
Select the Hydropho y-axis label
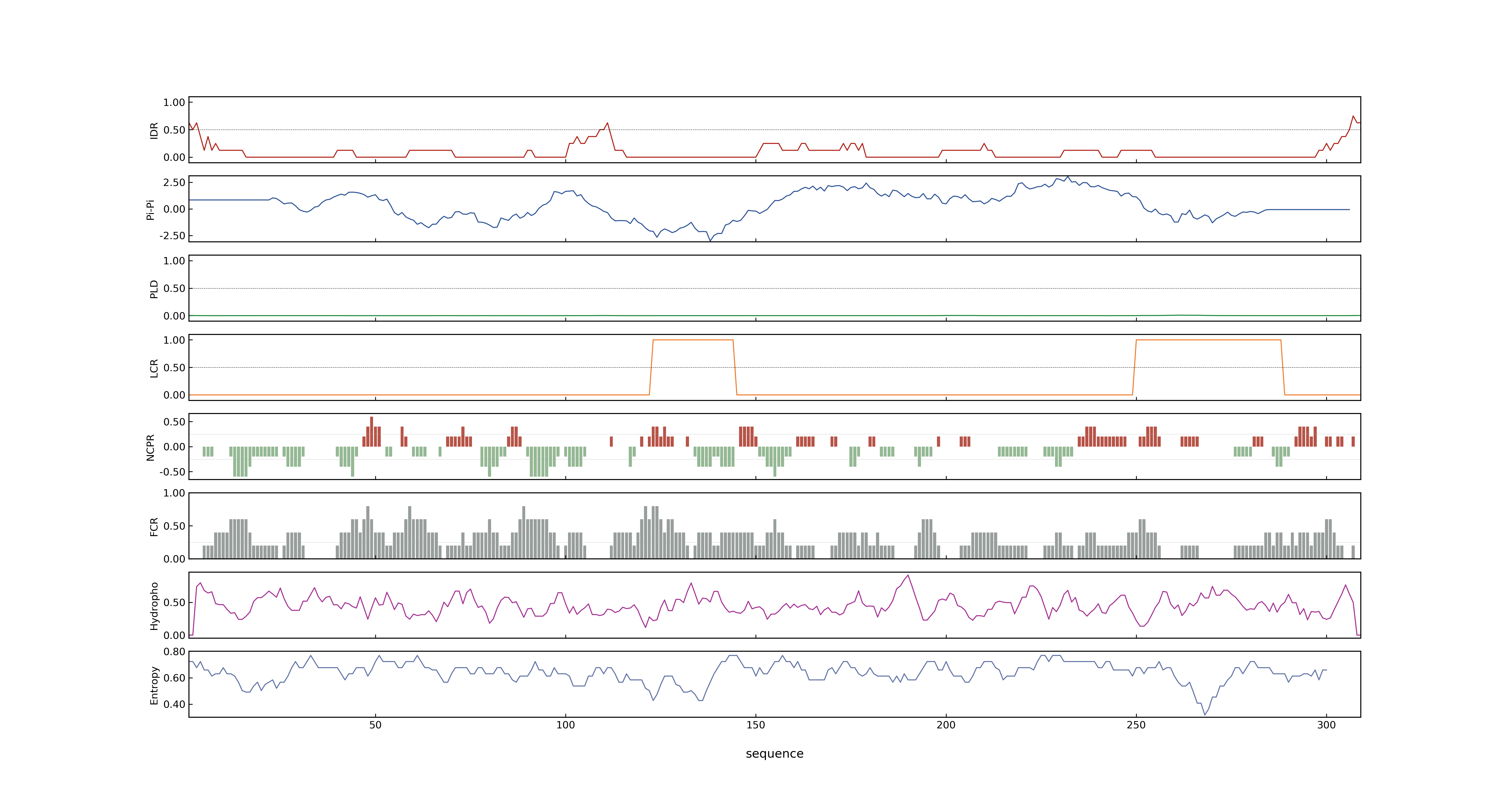pos(154,606)
